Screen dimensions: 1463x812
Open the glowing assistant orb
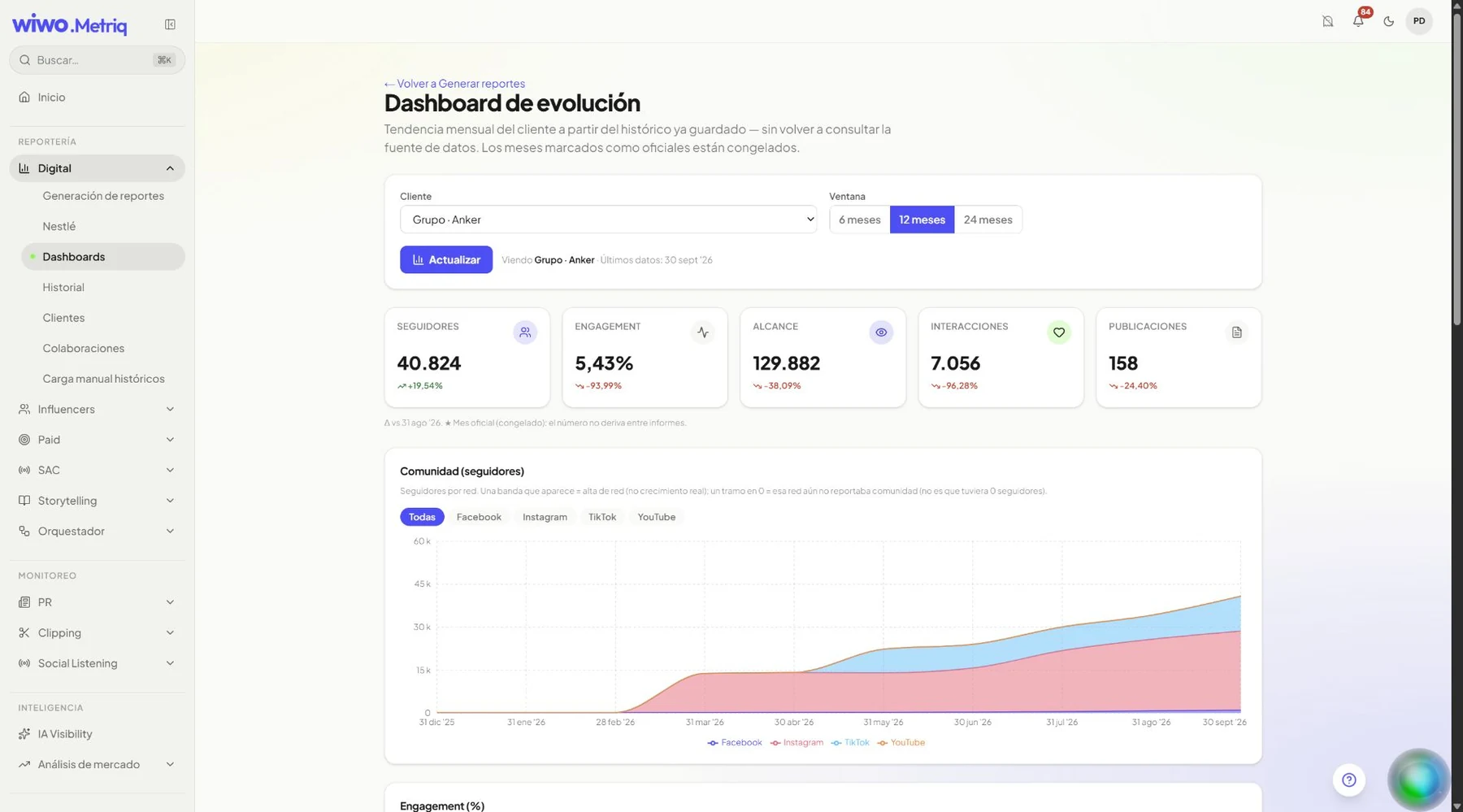(x=1419, y=779)
